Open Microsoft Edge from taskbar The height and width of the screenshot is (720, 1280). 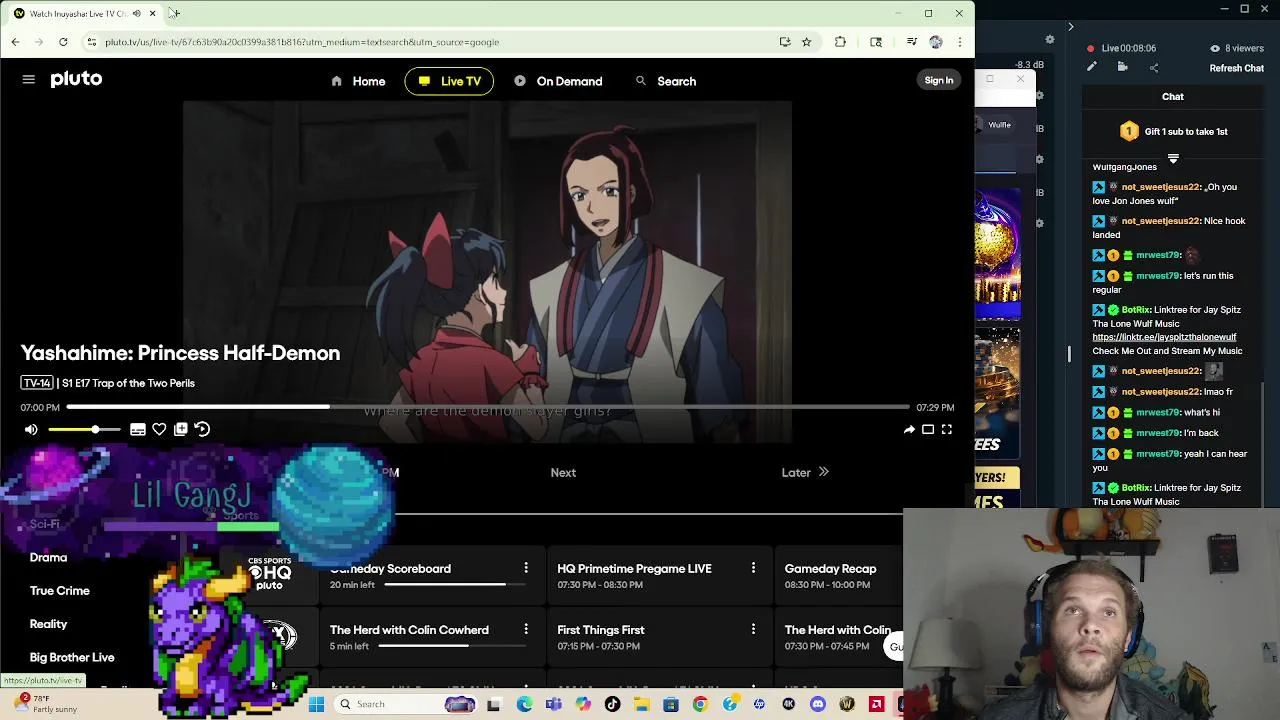[x=525, y=704]
